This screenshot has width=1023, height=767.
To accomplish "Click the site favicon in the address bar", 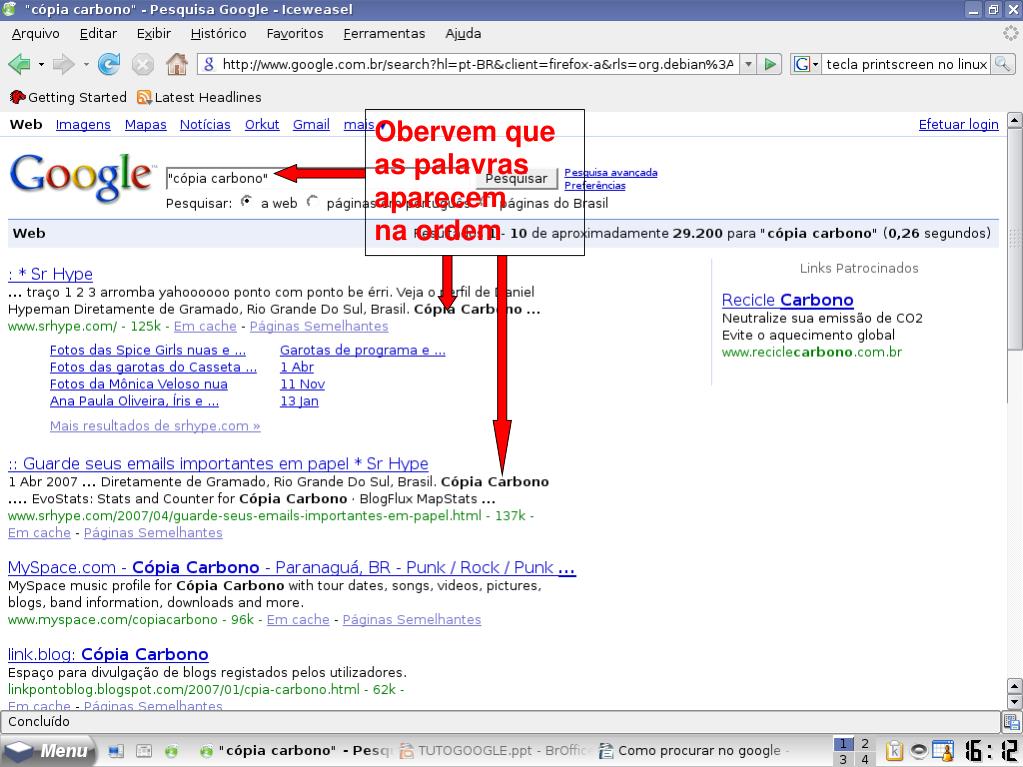I will [209, 64].
